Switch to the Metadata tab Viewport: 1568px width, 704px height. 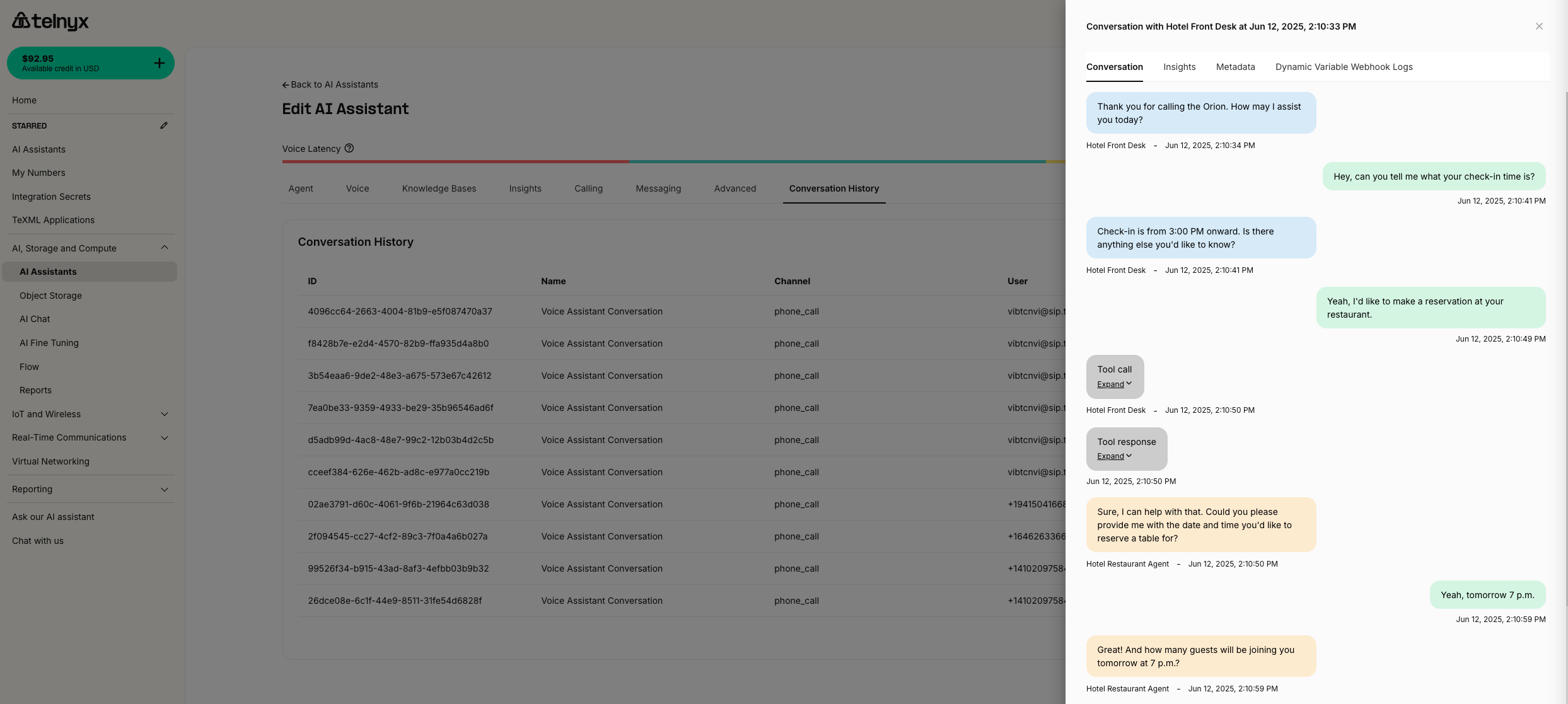click(1235, 67)
